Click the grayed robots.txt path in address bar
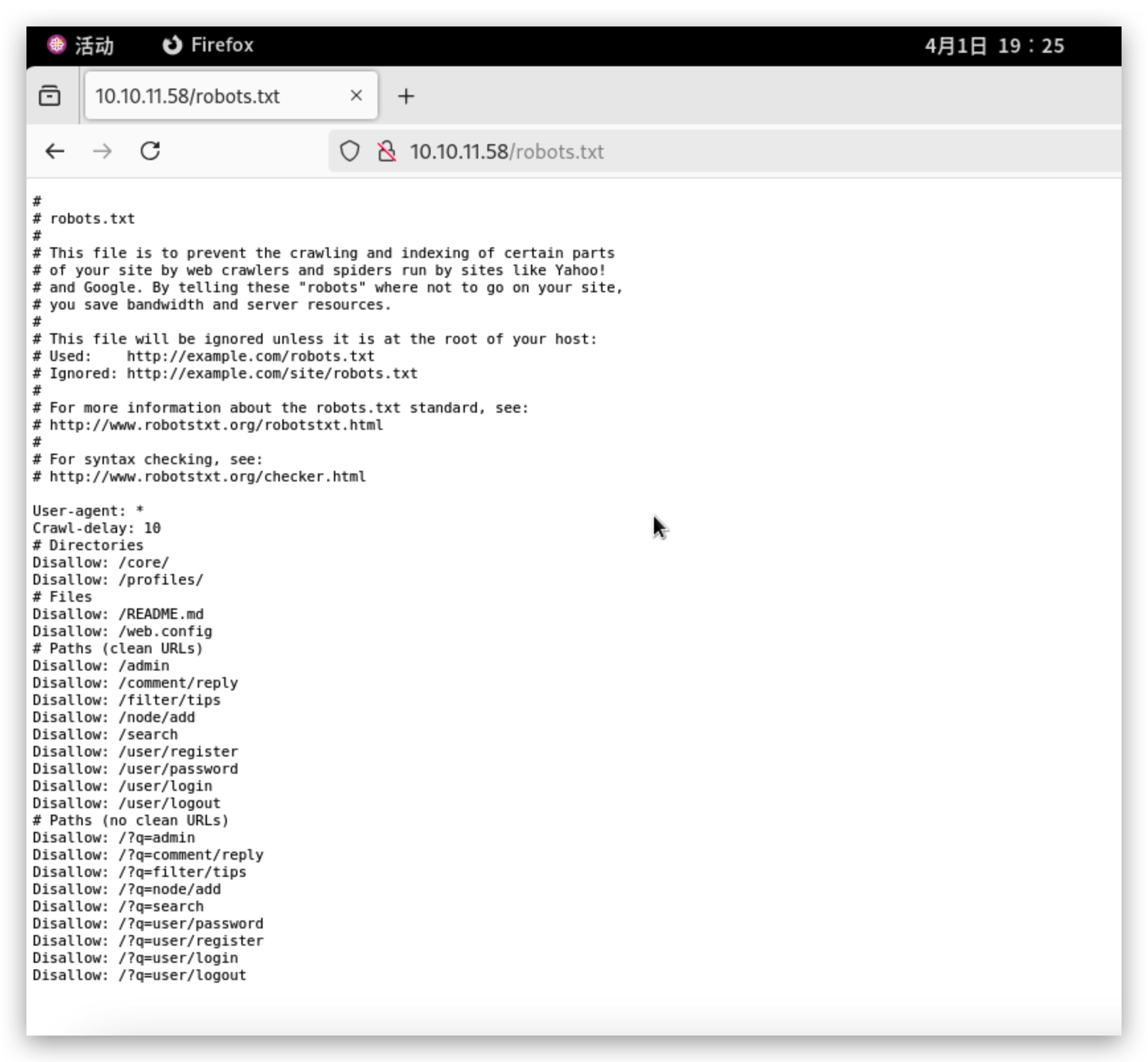This screenshot has width=1148, height=1062. pyautogui.click(x=559, y=151)
